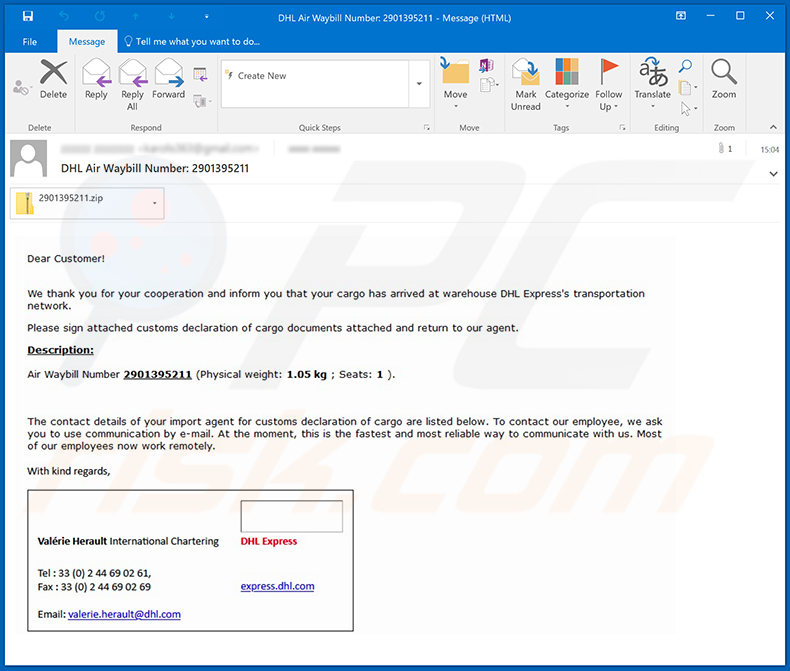This screenshot has width=790, height=671.
Task: Click the underlined Description: heading
Action: click(60, 350)
